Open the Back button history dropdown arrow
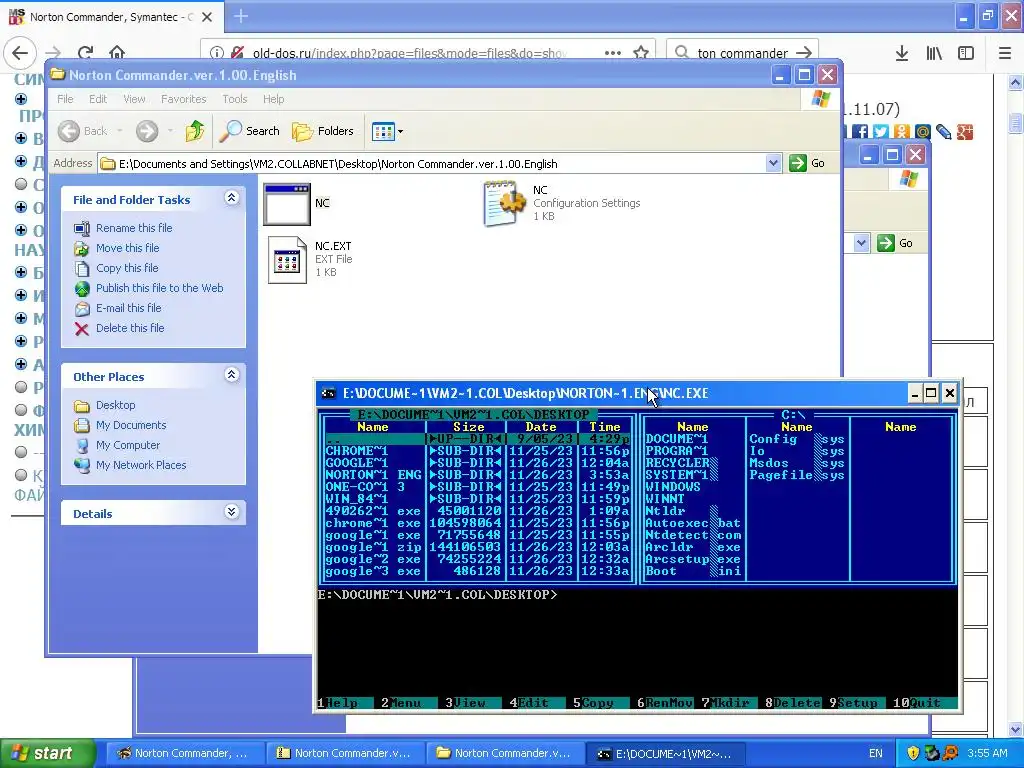Image resolution: width=1024 pixels, height=768 pixels. [x=120, y=131]
